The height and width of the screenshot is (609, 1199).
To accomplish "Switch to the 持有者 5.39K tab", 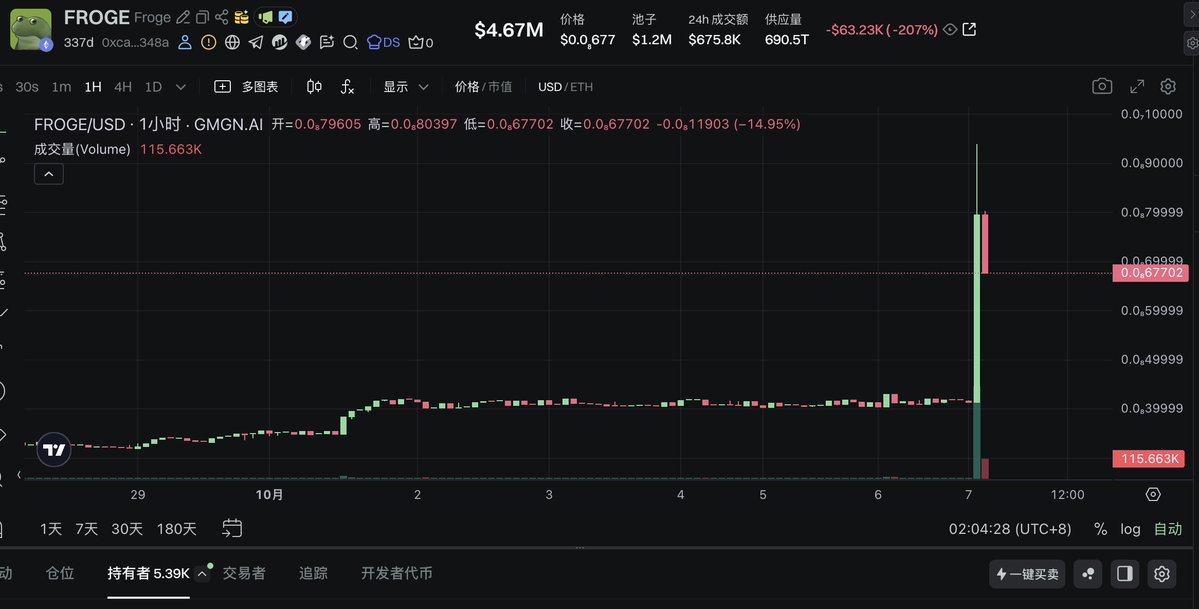I will tap(148, 573).
